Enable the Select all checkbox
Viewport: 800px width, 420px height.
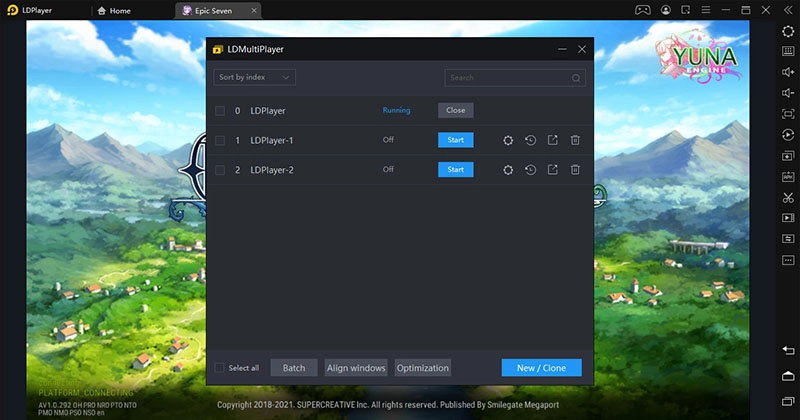219,367
